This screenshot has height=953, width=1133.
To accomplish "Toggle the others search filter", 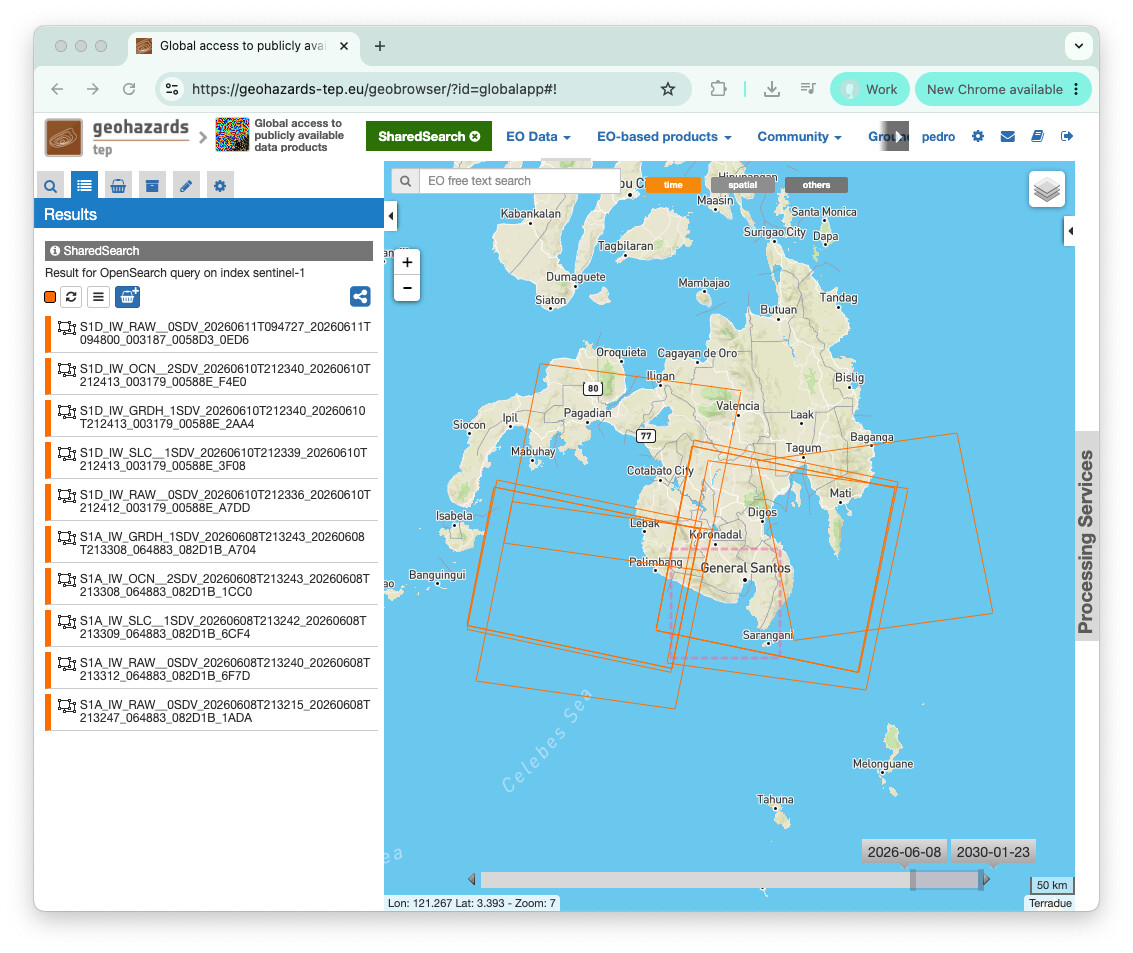I will tap(816, 185).
